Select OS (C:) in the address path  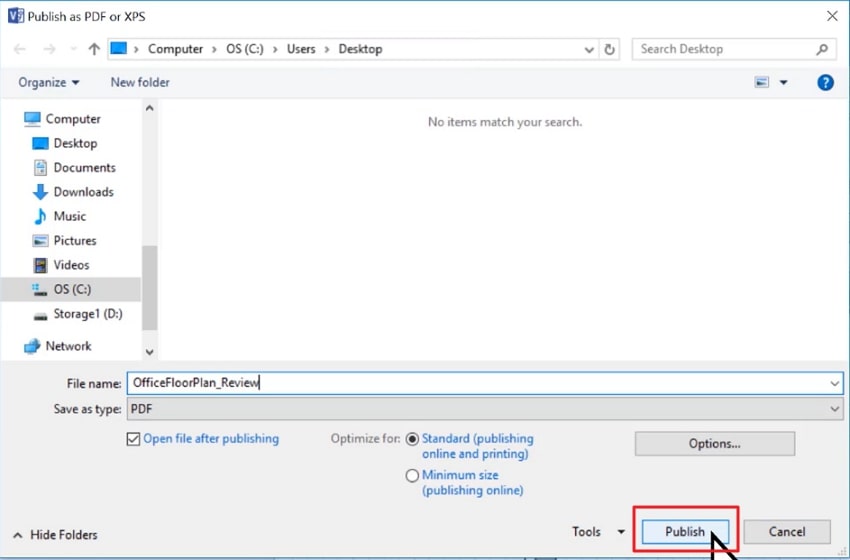pos(244,49)
